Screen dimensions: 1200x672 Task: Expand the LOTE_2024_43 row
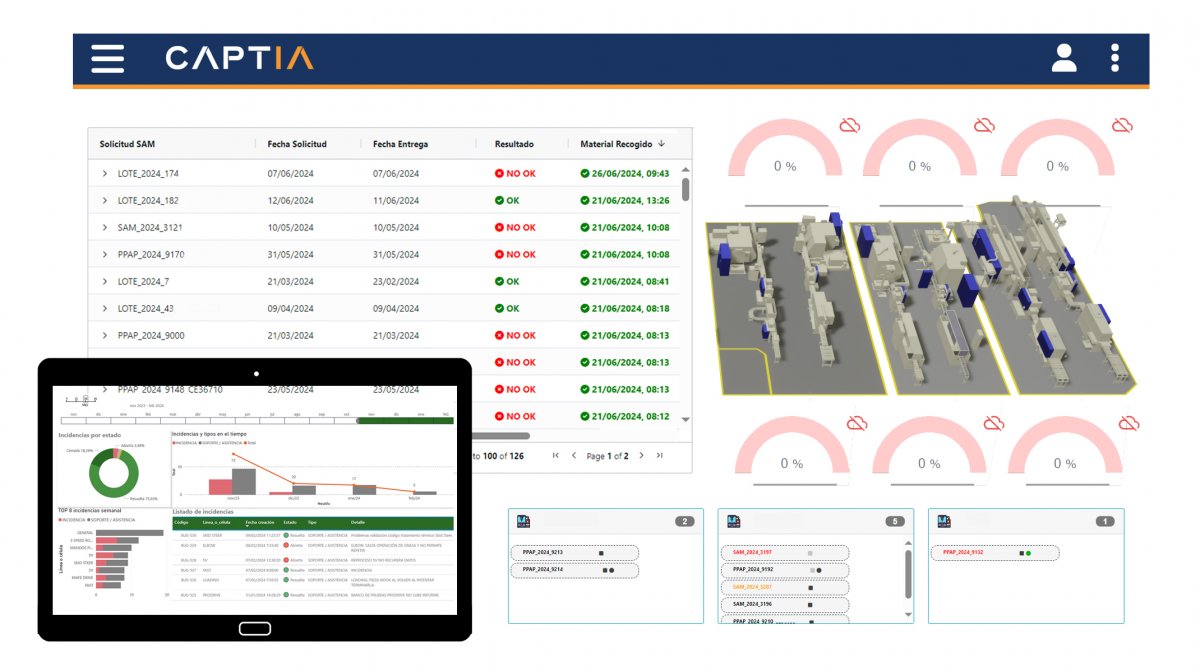click(104, 308)
